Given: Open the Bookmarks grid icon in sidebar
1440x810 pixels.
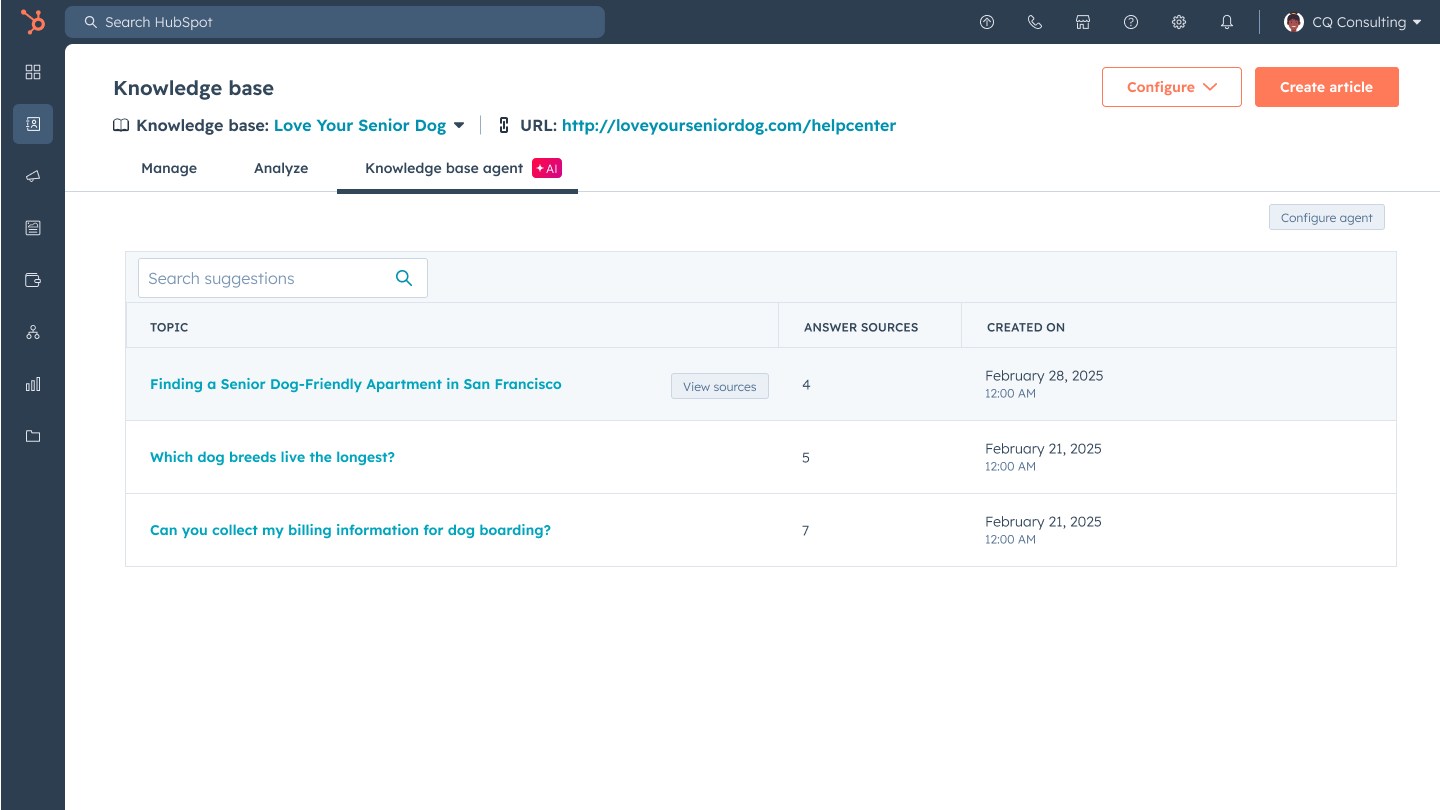Looking at the screenshot, I should click(33, 72).
